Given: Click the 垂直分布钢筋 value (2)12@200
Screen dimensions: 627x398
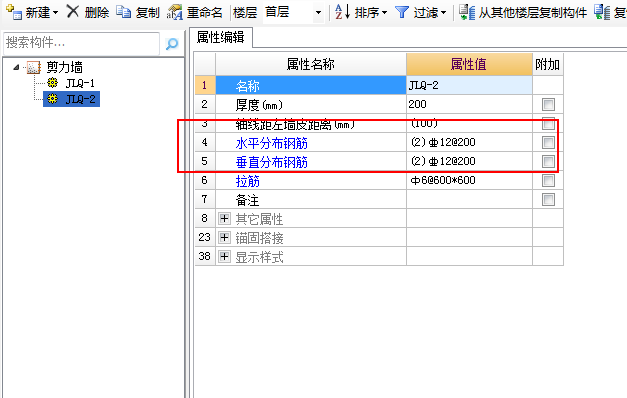Looking at the screenshot, I should (443, 161).
